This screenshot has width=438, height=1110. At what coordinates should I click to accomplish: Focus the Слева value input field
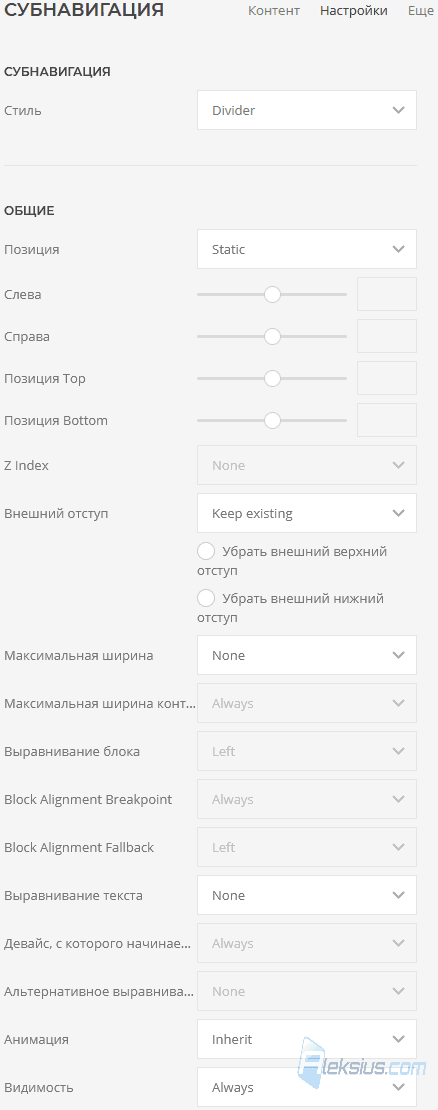[x=387, y=294]
